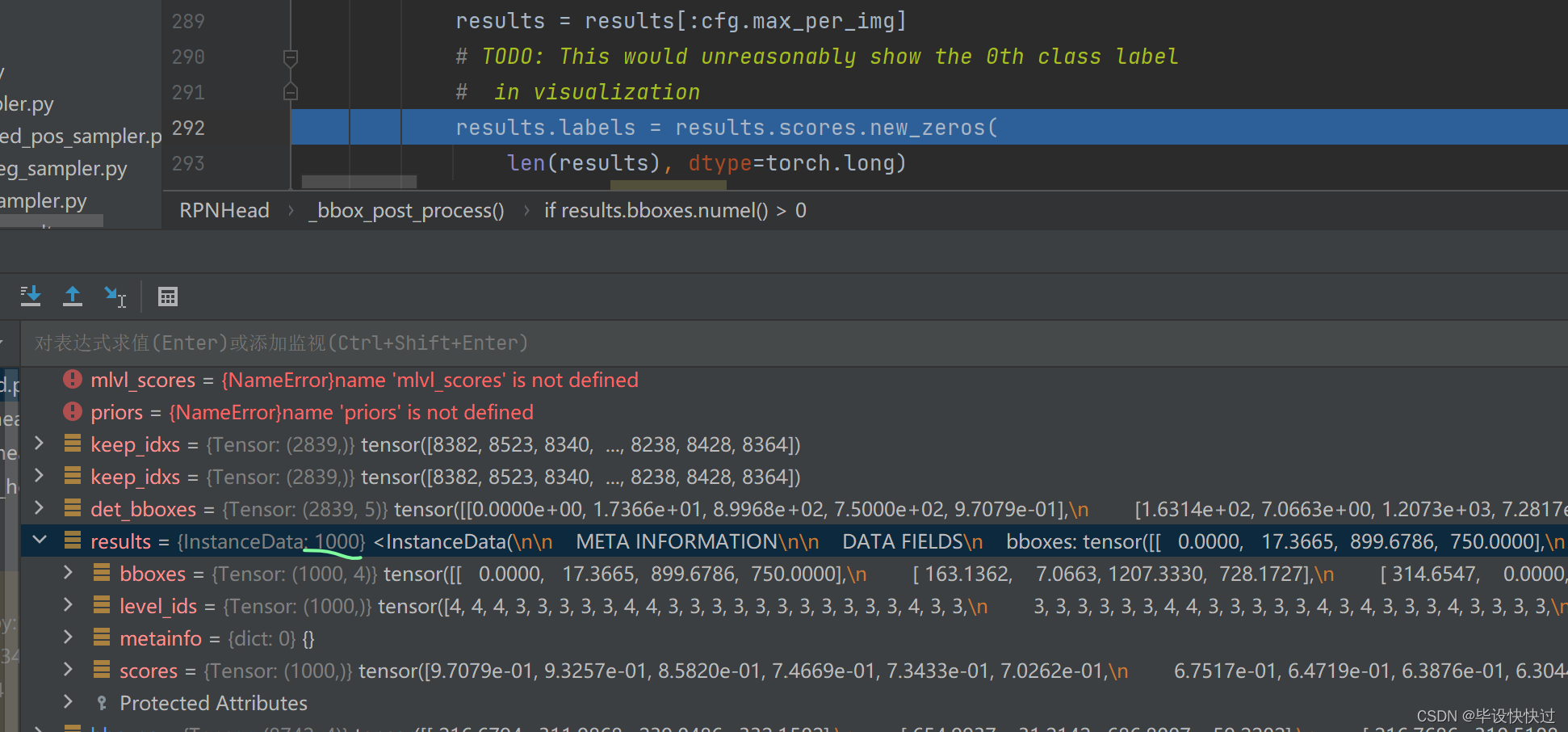Expand the det_bboxes variable entry
Screen dimensions: 1568x732
(x=38, y=509)
